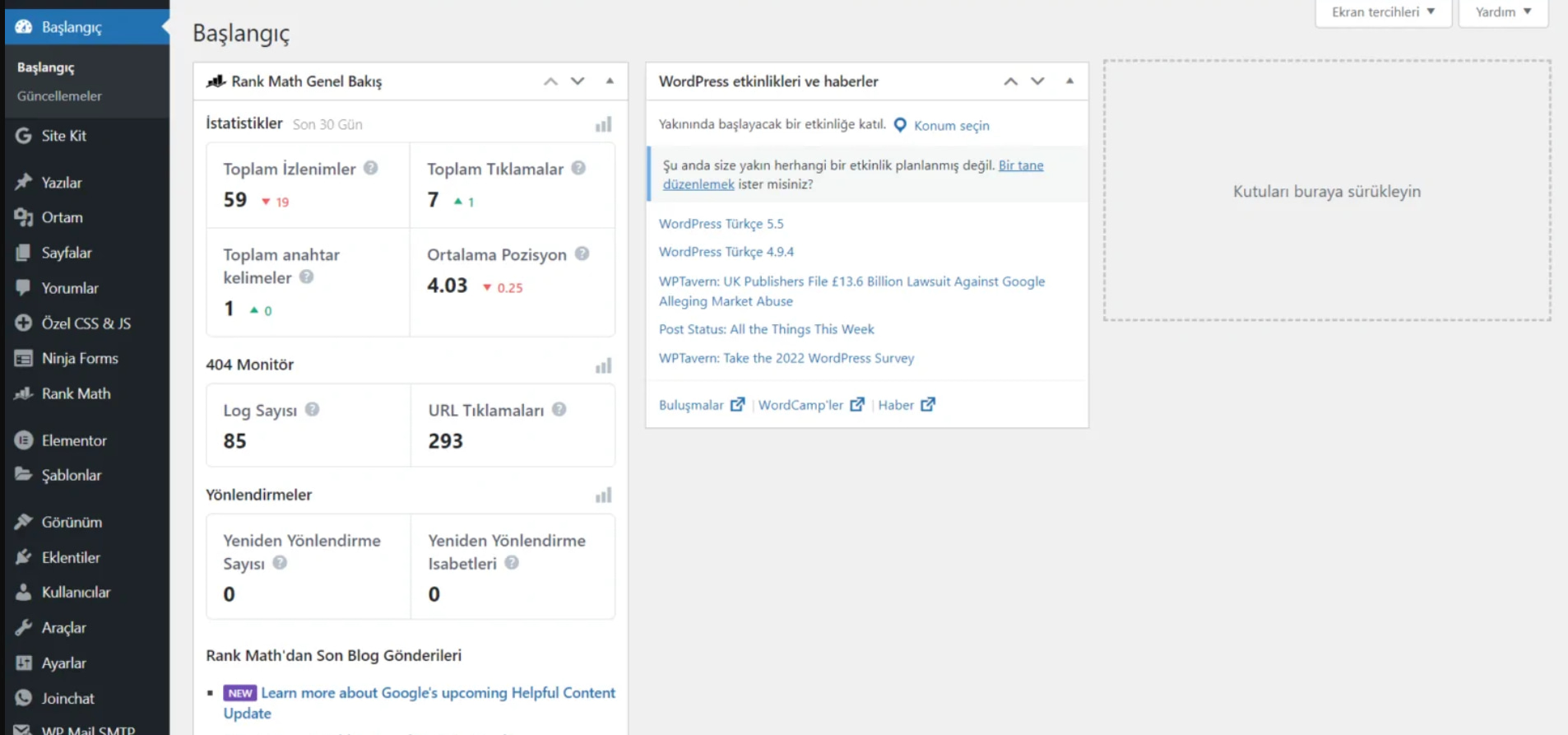Move Rank Math Genel Bakış panel up

(550, 81)
